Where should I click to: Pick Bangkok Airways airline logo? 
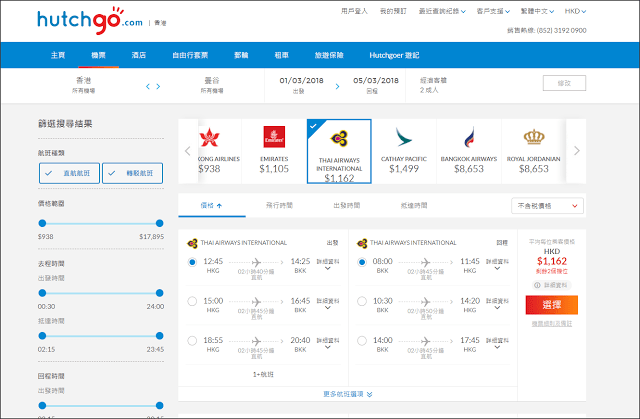coord(469,137)
